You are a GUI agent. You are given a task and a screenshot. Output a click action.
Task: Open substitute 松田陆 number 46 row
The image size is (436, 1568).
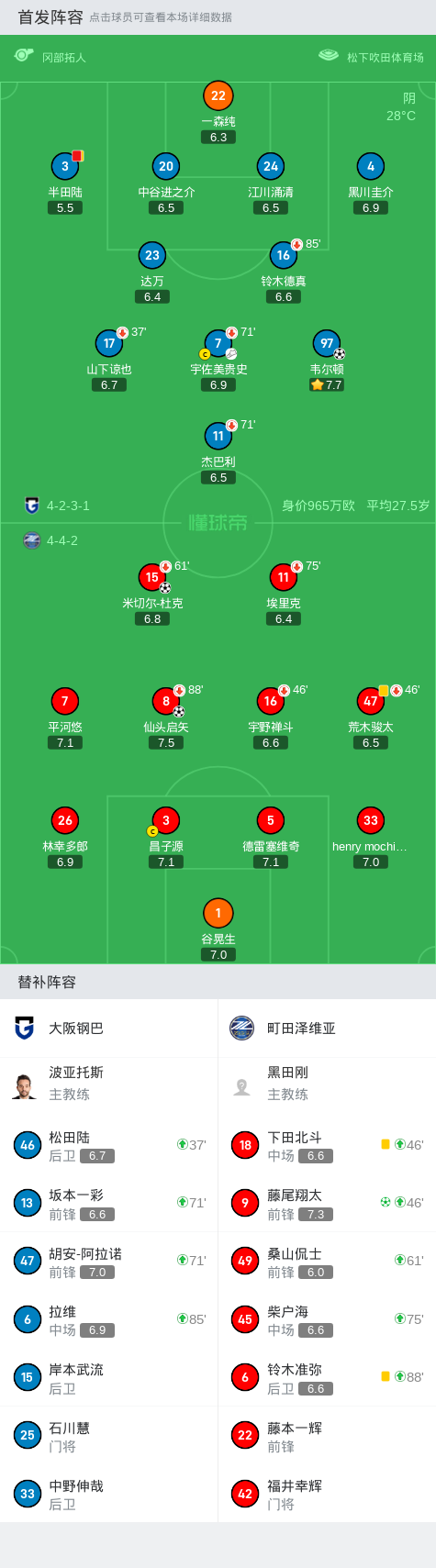[x=108, y=1145]
